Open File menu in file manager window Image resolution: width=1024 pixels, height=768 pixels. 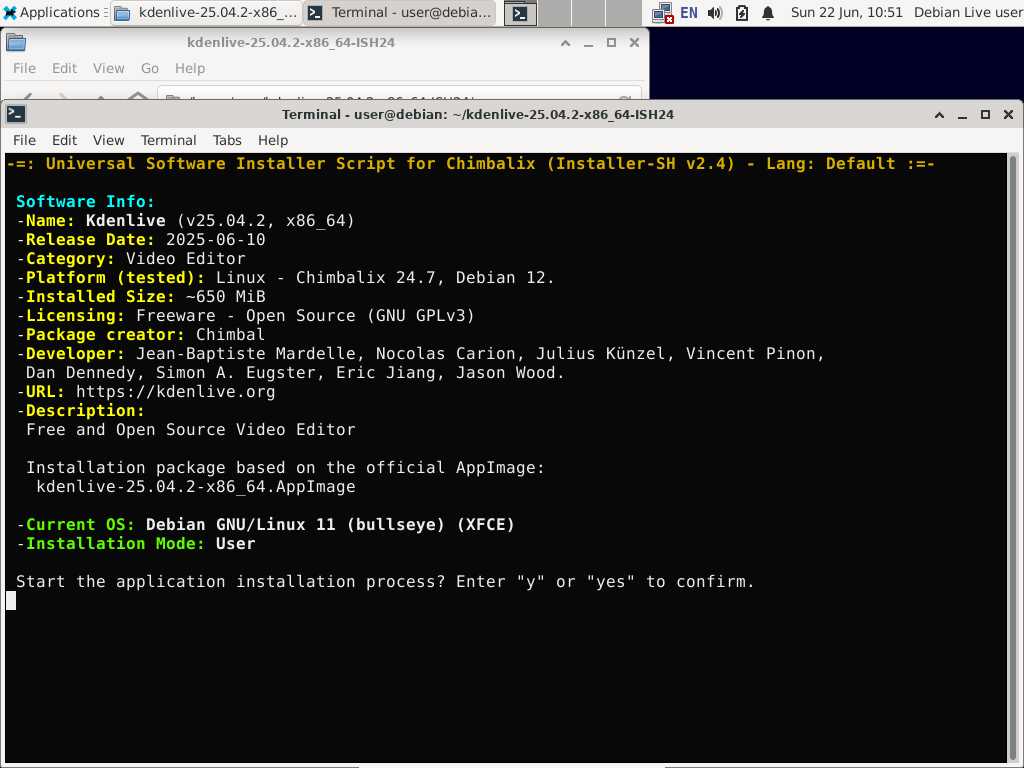24,68
